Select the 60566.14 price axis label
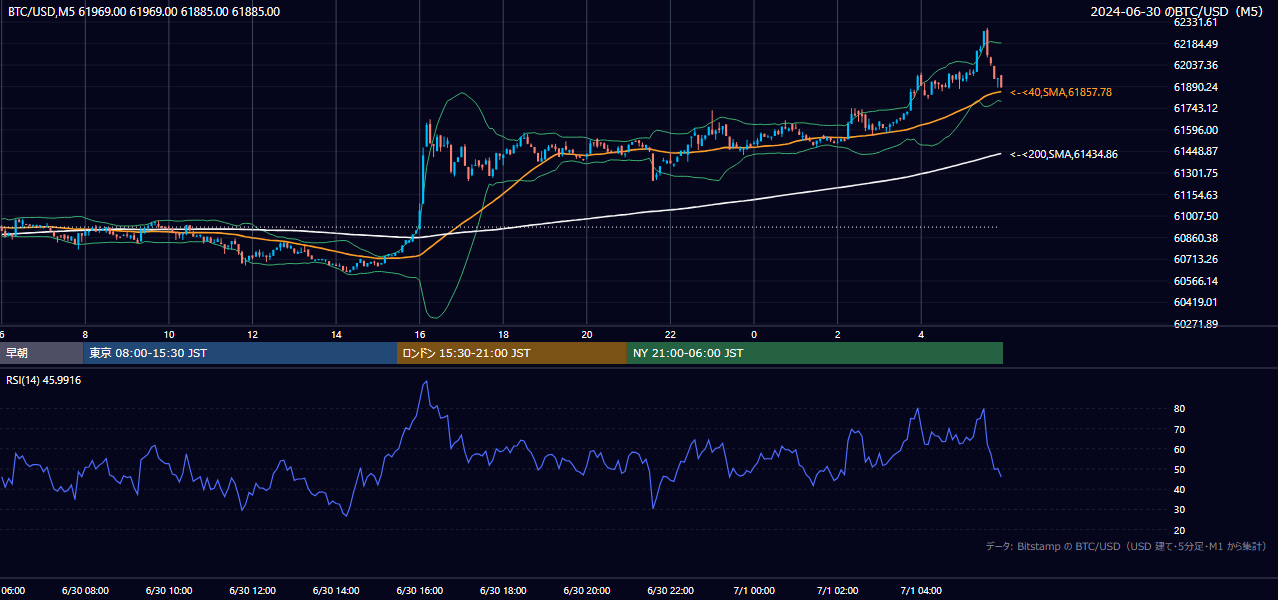 pos(1195,281)
